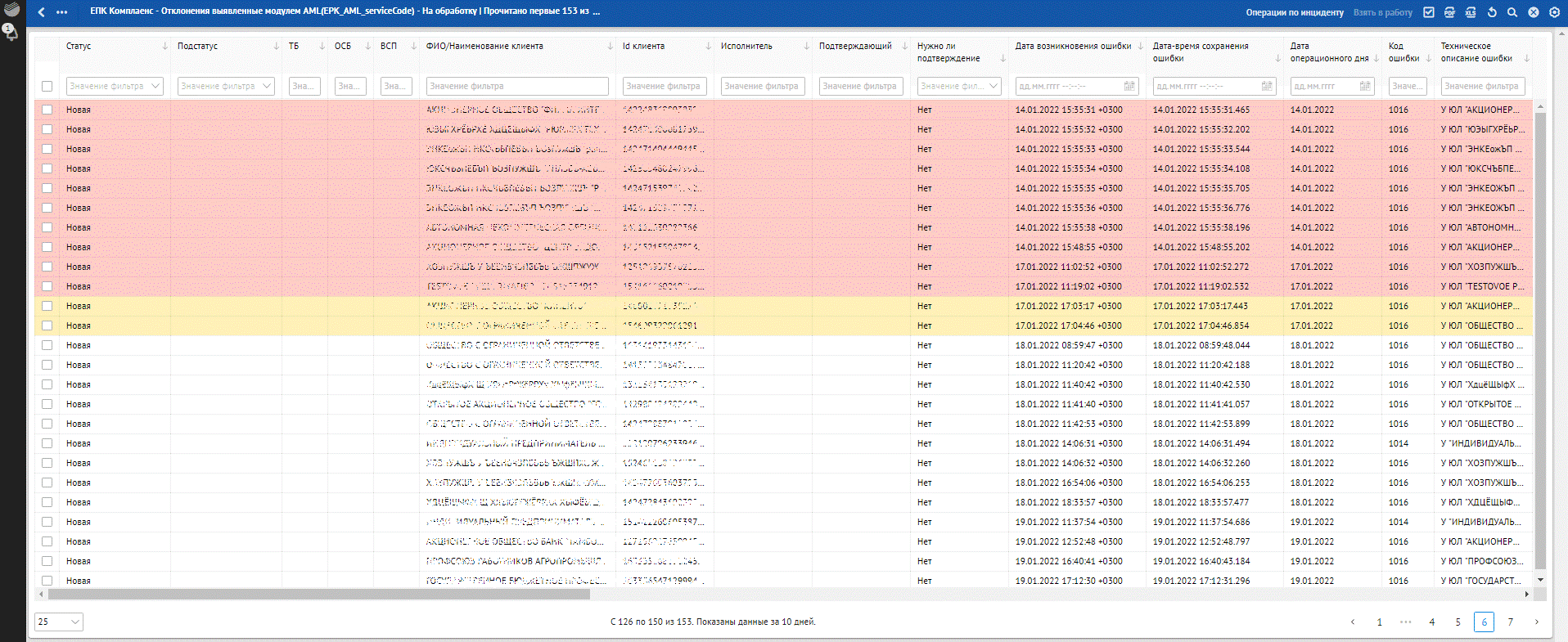Open the three-dots menu in the header

tap(62, 12)
